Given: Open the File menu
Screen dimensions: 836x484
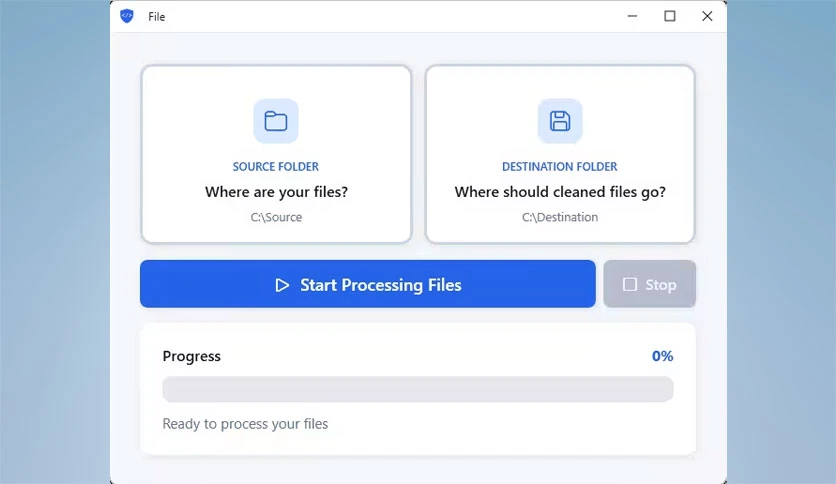Looking at the screenshot, I should [157, 17].
